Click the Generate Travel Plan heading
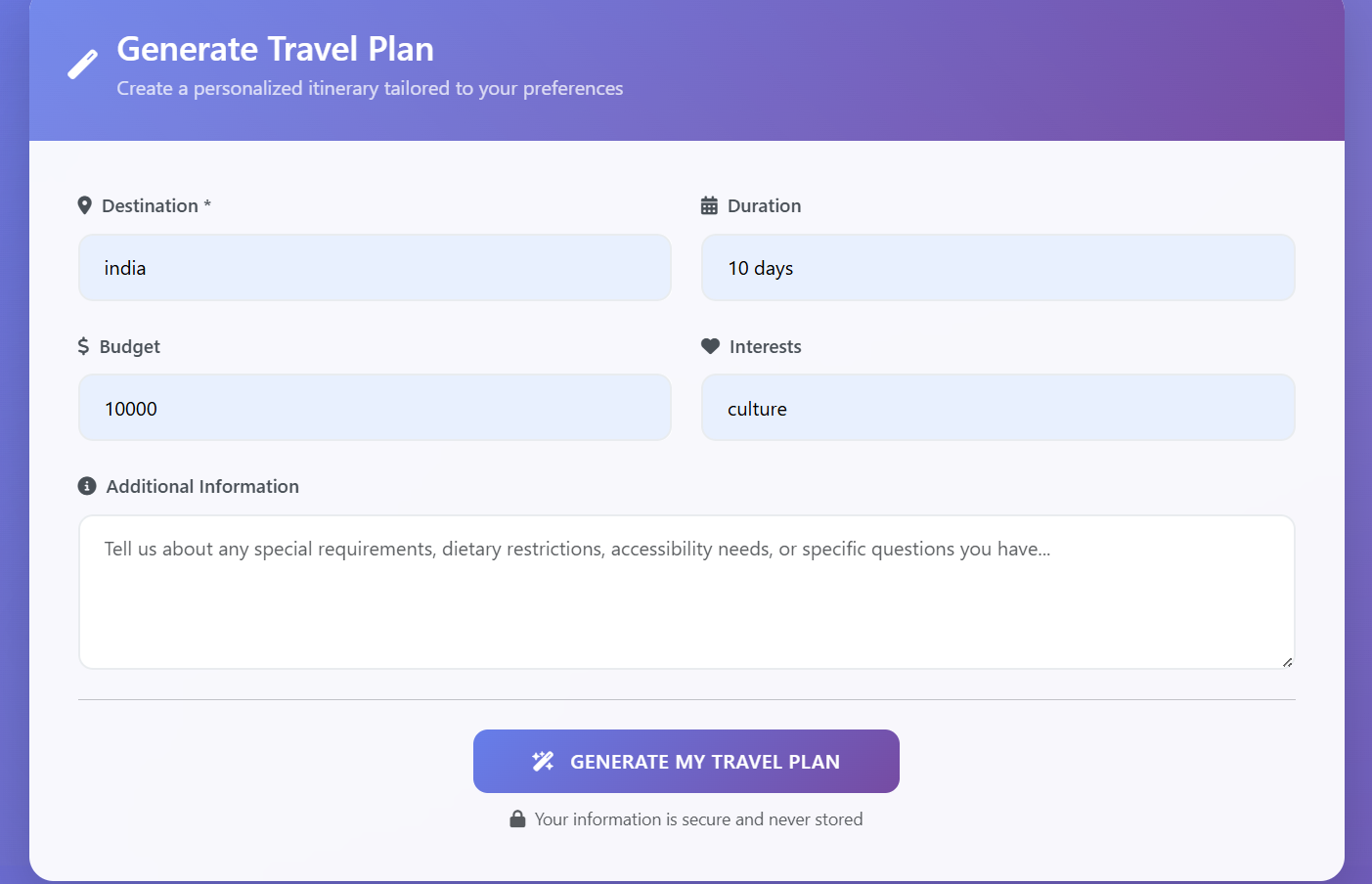 [275, 49]
